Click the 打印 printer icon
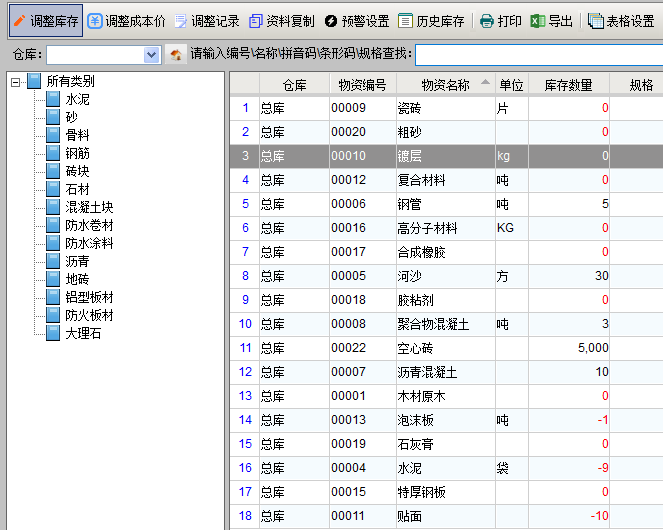 (x=487, y=20)
